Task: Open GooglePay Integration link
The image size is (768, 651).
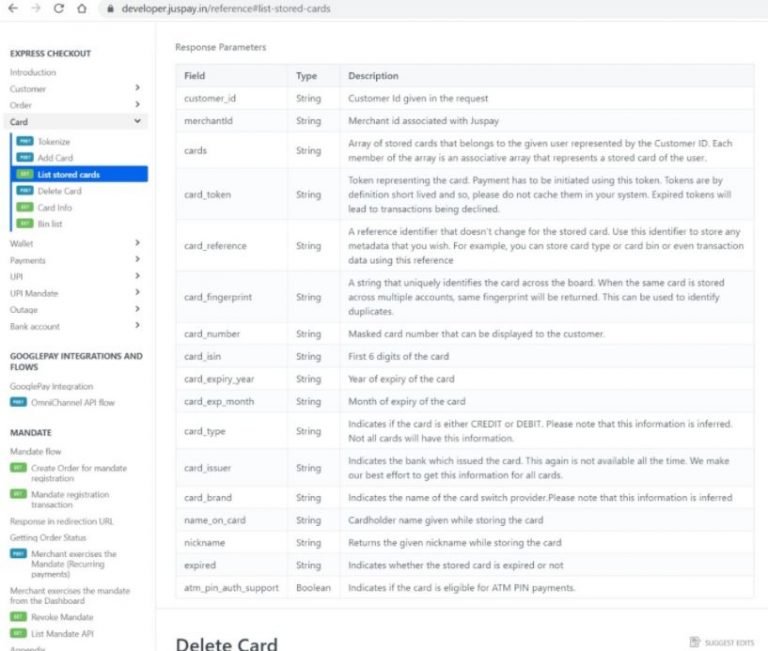Action: (51, 386)
